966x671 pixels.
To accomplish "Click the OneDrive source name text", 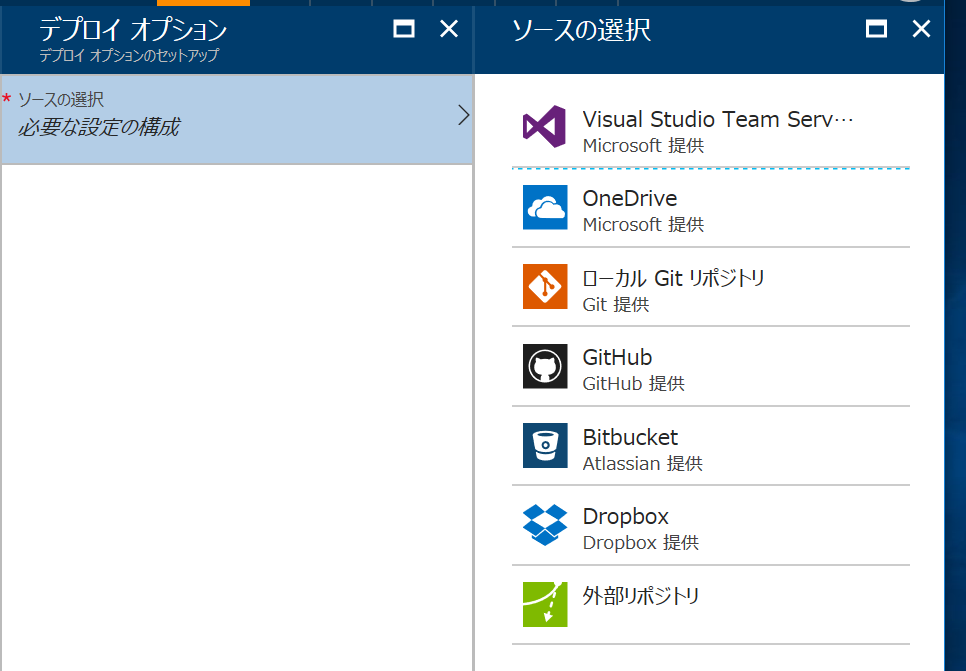I will tap(630, 198).
